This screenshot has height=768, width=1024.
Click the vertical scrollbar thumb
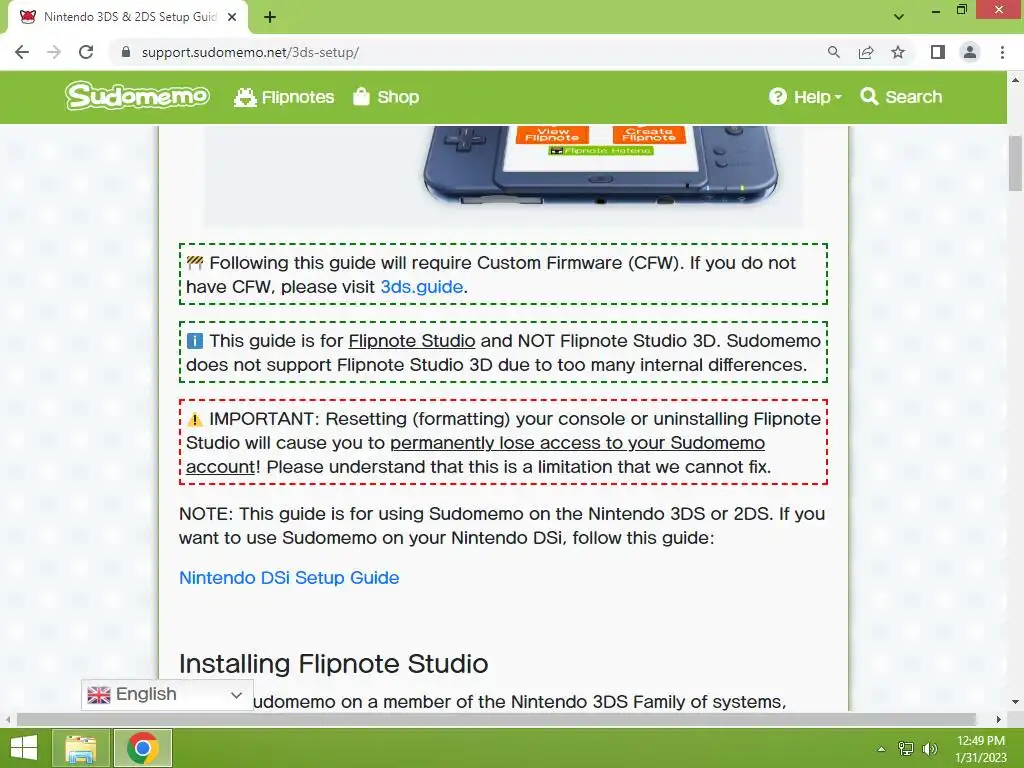[1015, 163]
